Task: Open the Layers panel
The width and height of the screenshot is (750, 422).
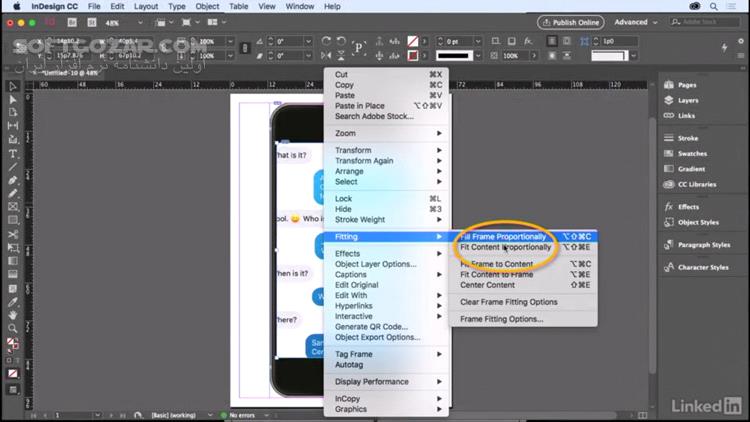Action: point(681,100)
